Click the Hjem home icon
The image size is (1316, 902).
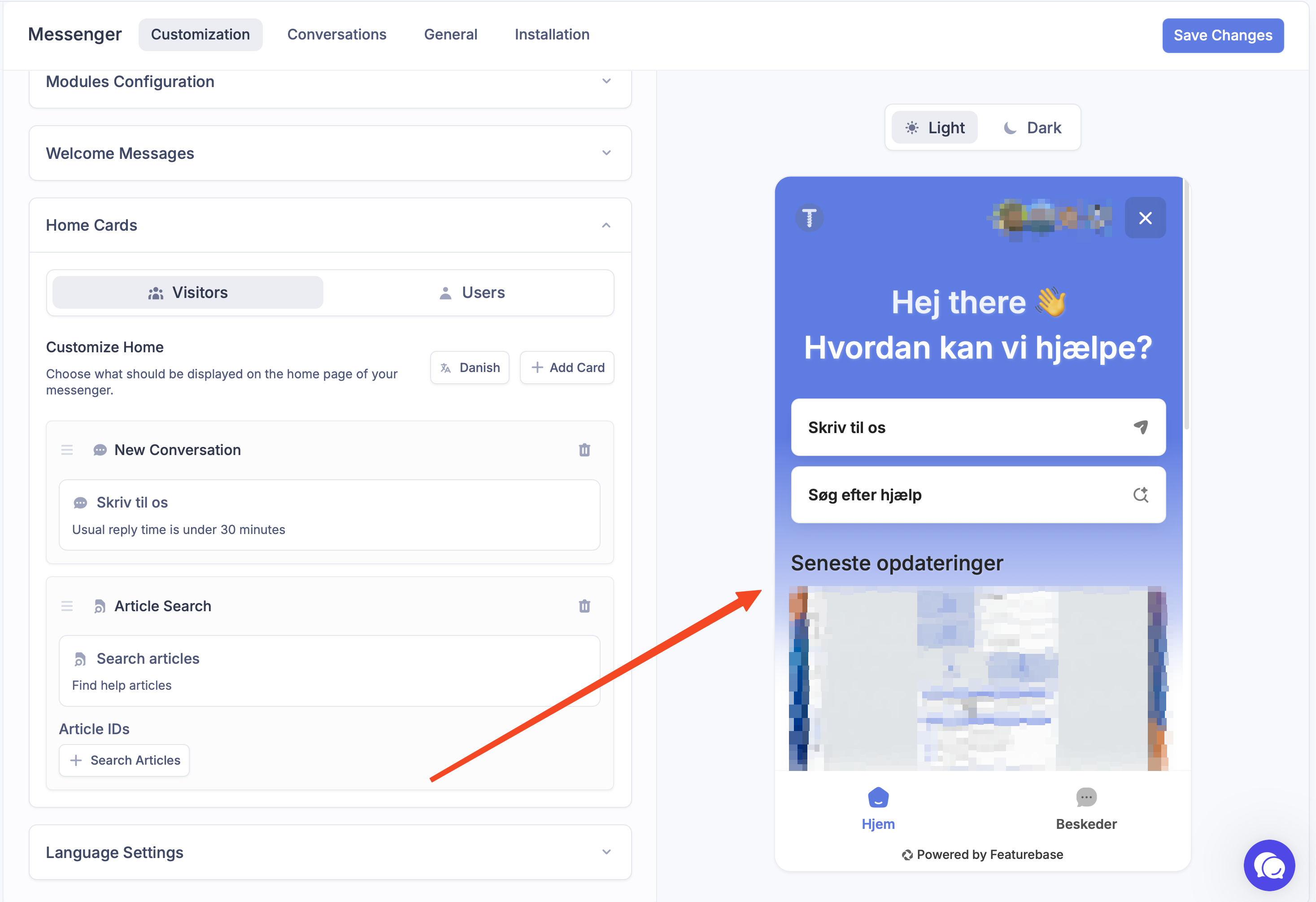[878, 797]
